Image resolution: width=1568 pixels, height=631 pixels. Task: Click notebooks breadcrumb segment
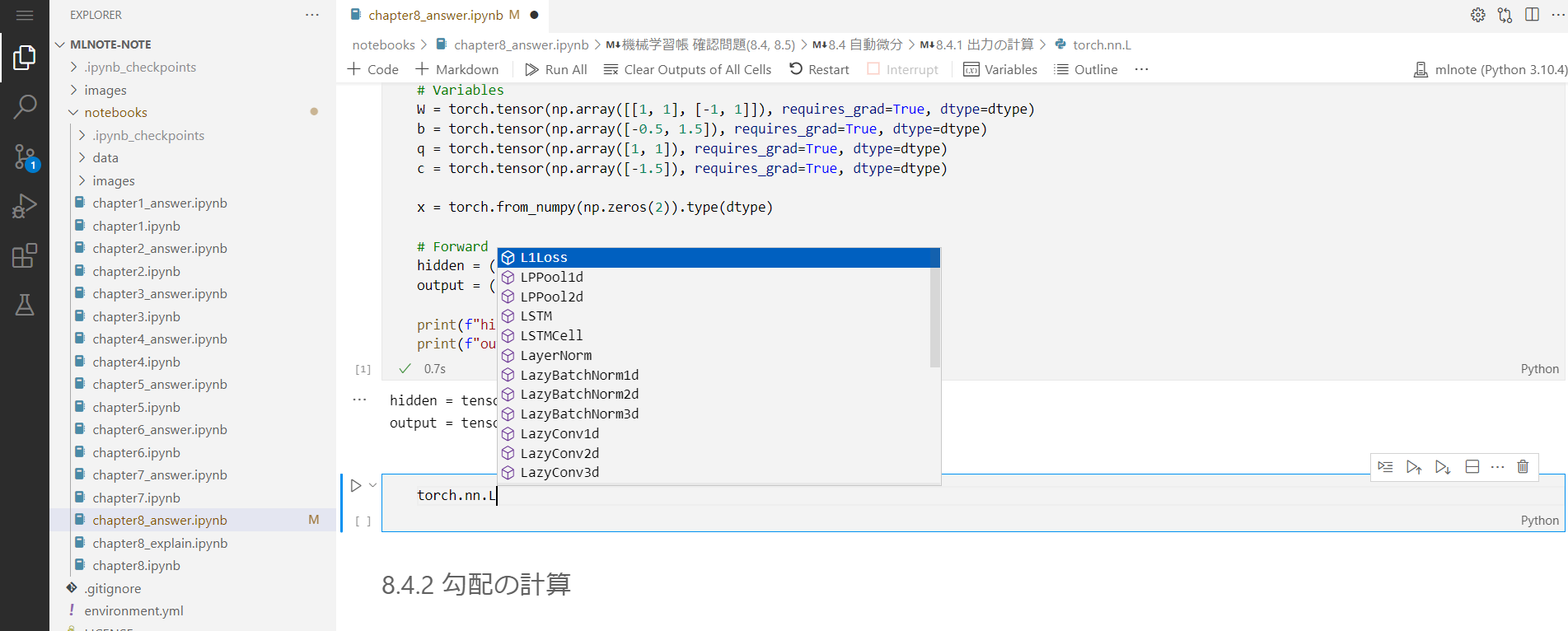(x=384, y=44)
